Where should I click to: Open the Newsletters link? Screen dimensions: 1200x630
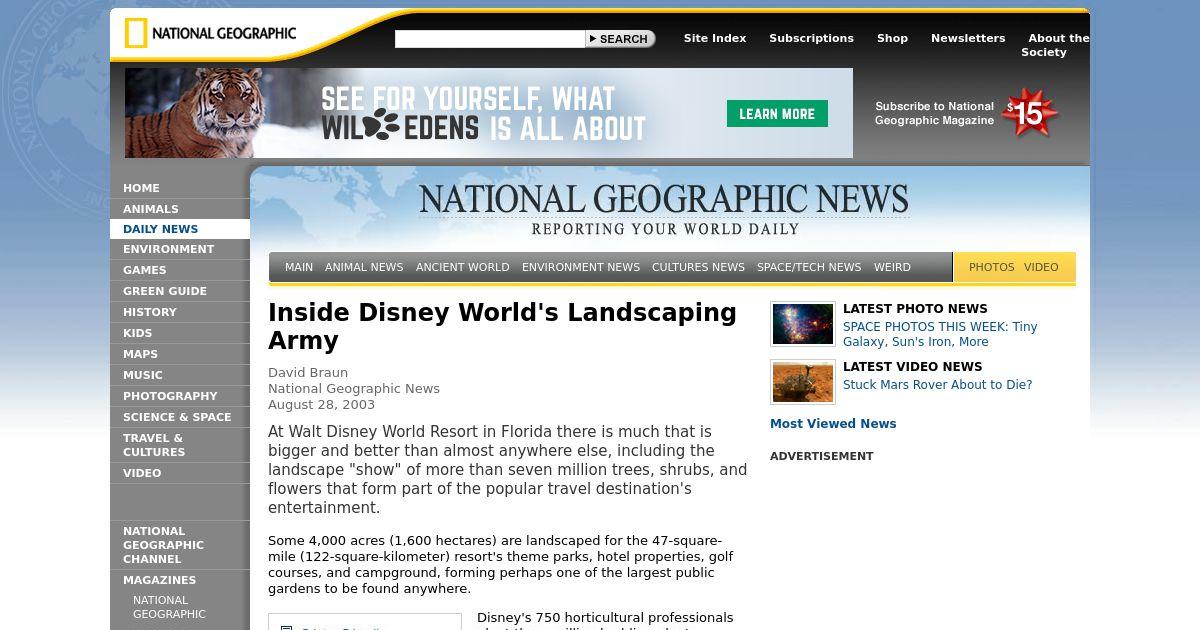point(968,38)
